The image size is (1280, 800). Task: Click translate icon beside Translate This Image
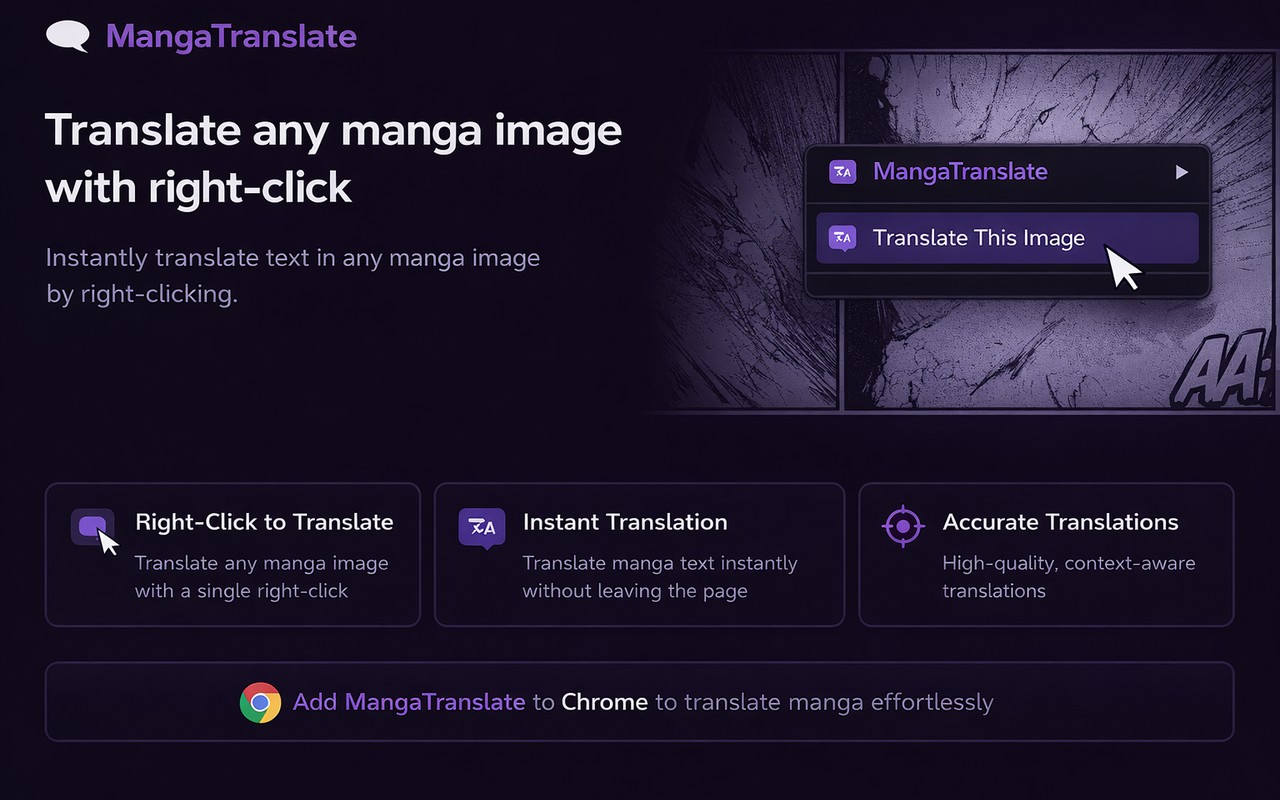[x=843, y=238]
